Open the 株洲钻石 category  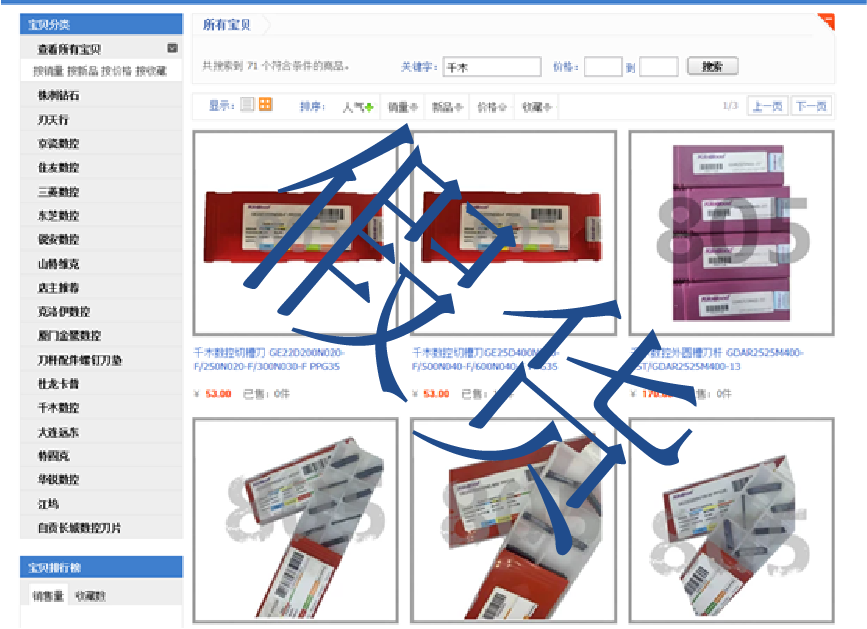click(x=58, y=95)
